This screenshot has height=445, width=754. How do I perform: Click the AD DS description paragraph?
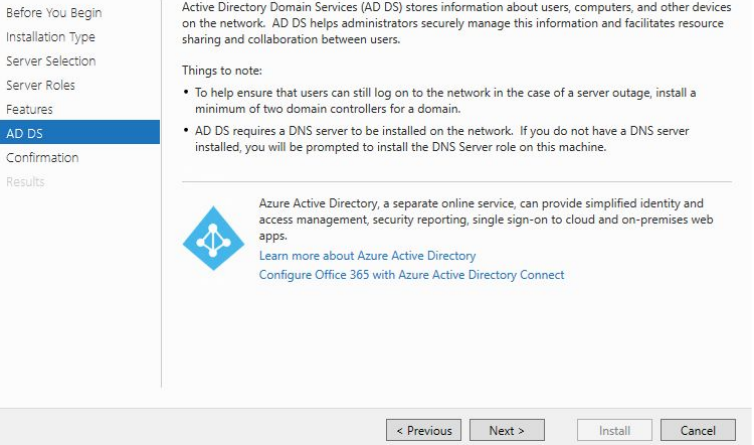452,23
